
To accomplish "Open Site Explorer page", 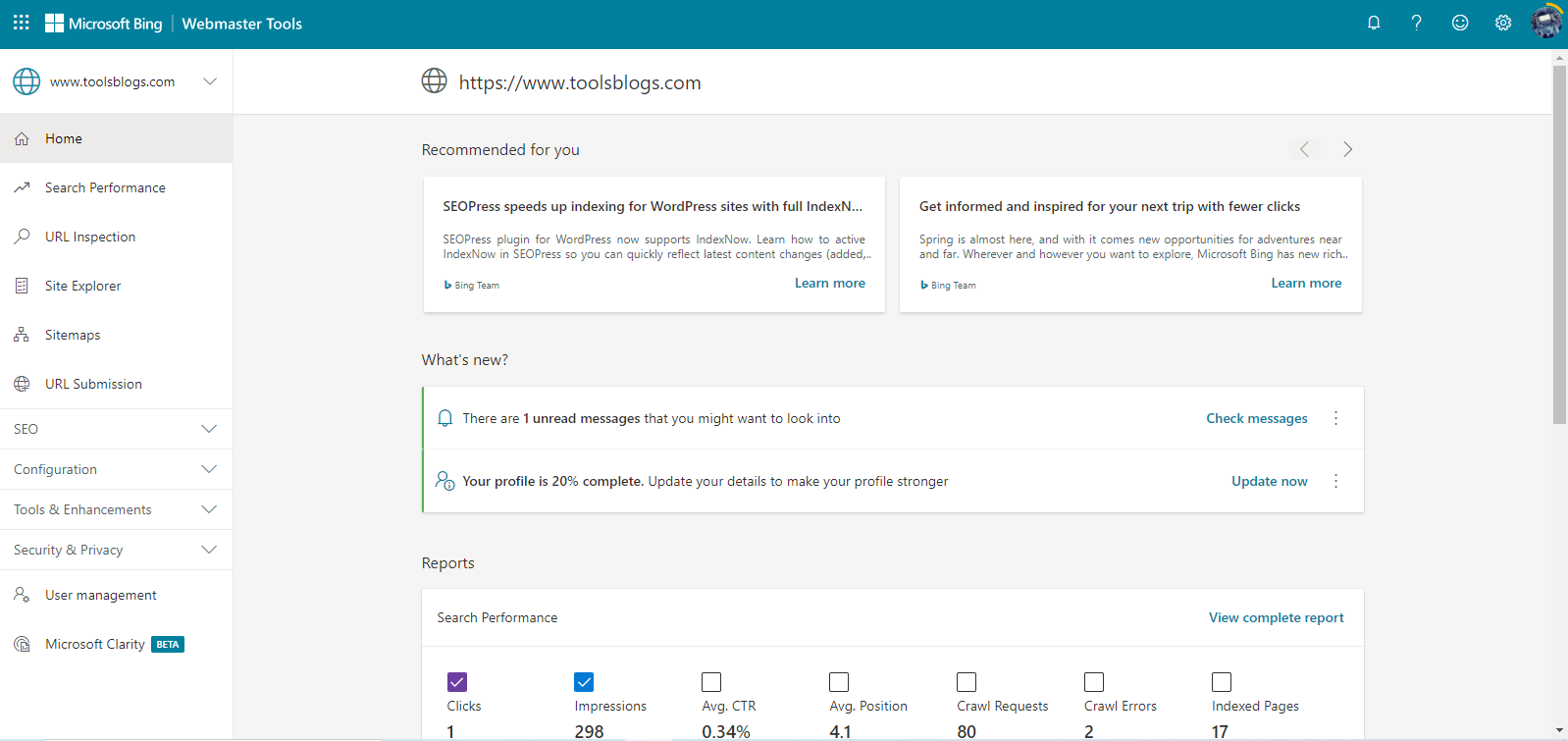I will (x=116, y=286).
